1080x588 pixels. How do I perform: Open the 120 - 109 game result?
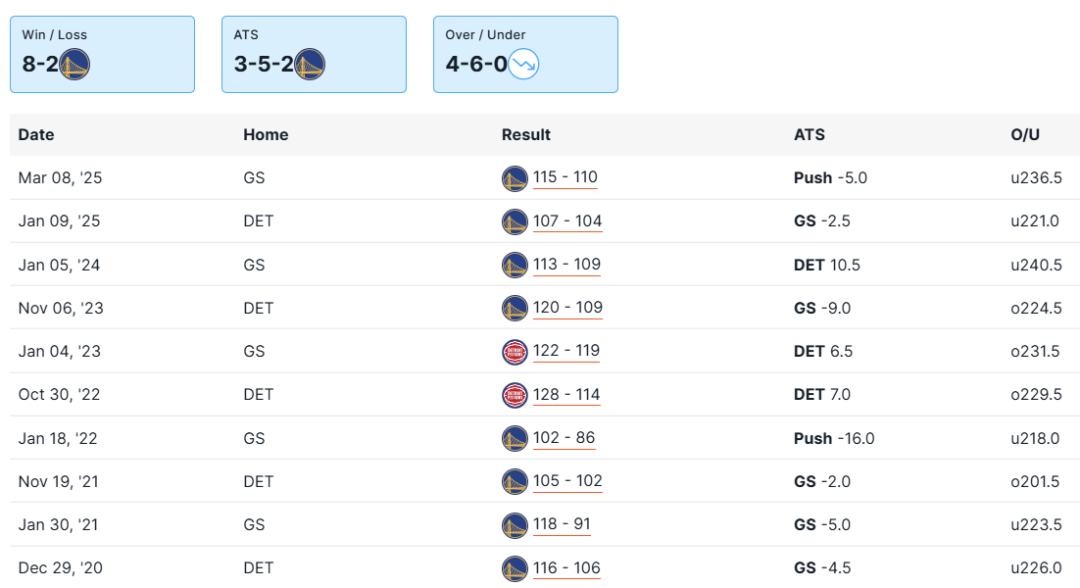(568, 308)
